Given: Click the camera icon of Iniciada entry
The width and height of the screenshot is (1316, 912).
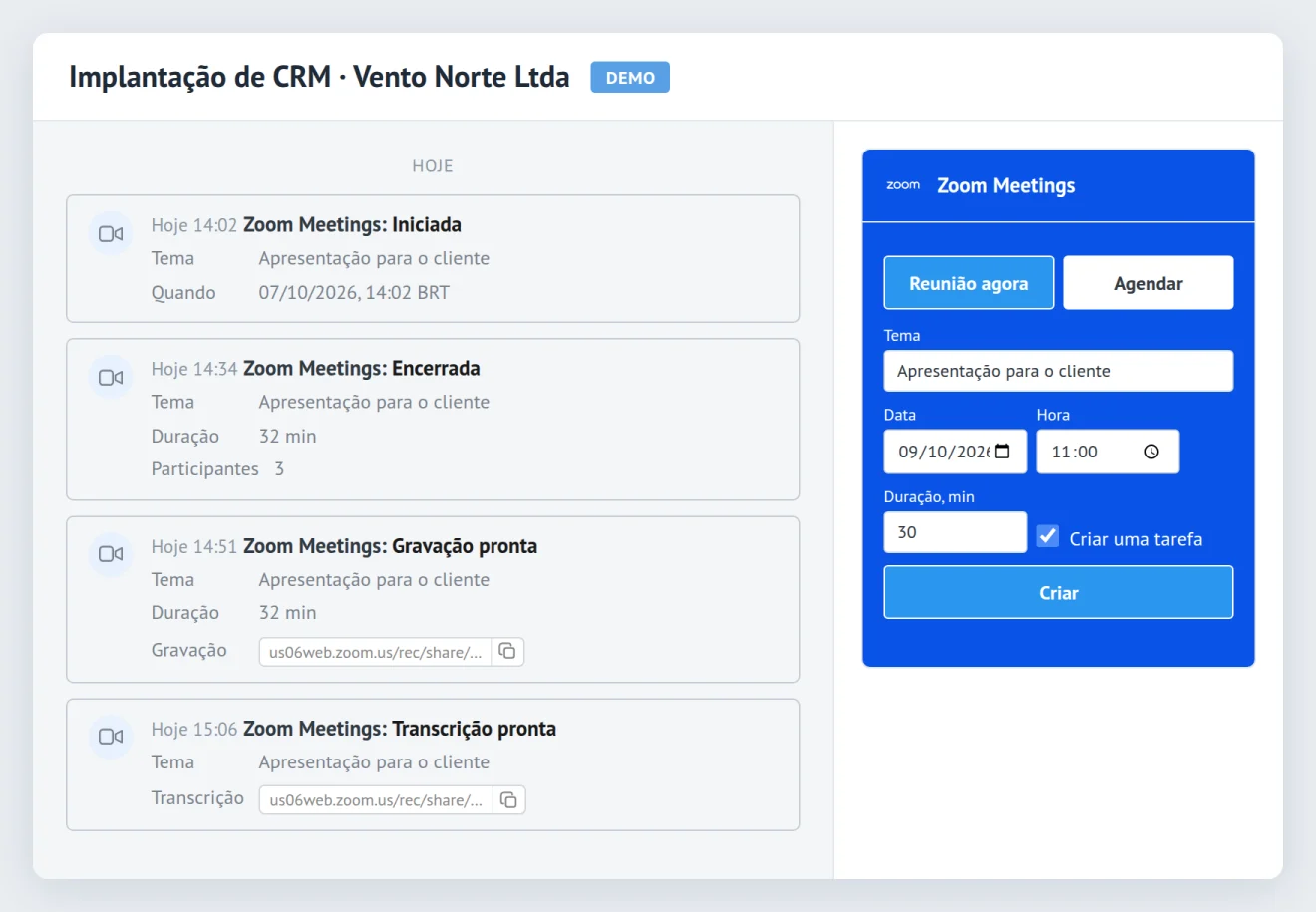Looking at the screenshot, I should tap(111, 233).
